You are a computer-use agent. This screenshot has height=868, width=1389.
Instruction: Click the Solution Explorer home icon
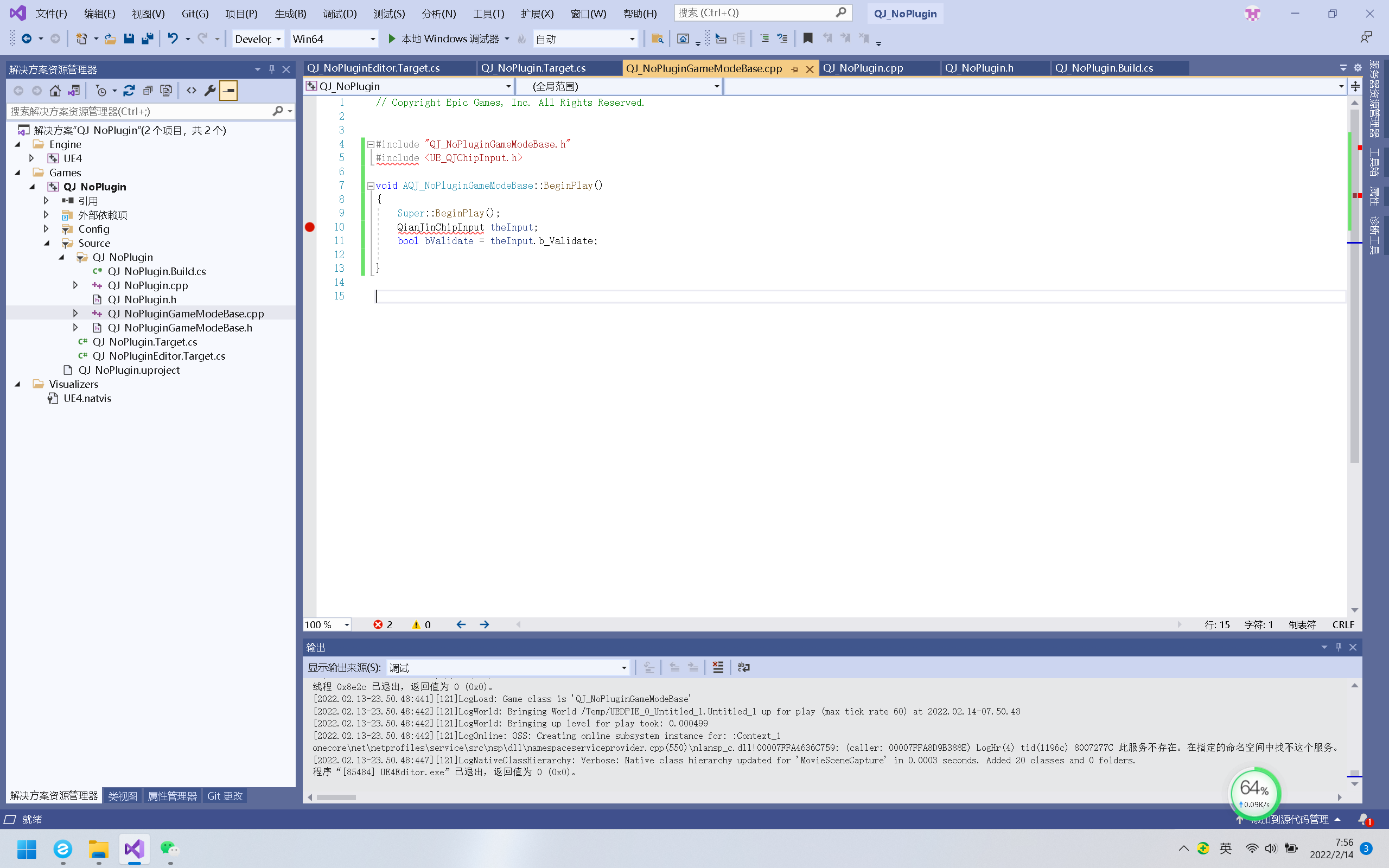pos(55,91)
